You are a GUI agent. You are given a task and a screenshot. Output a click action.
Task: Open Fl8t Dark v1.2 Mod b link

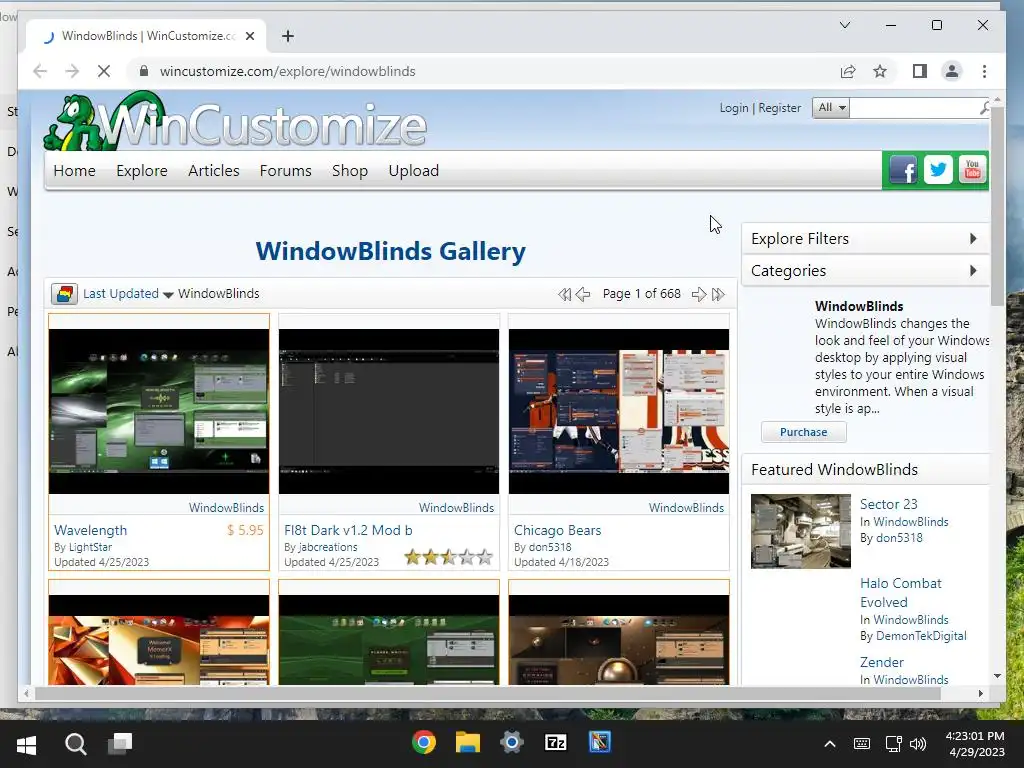[x=348, y=530]
